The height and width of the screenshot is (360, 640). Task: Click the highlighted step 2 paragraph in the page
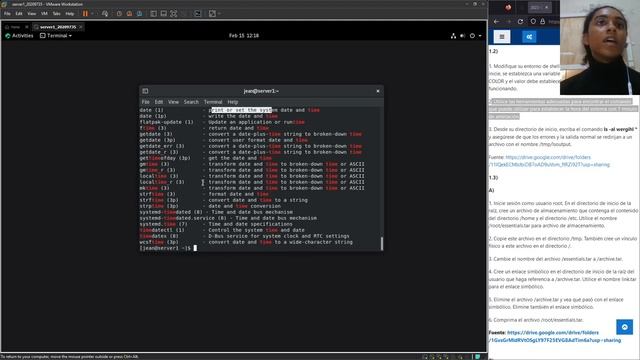pos(563,109)
